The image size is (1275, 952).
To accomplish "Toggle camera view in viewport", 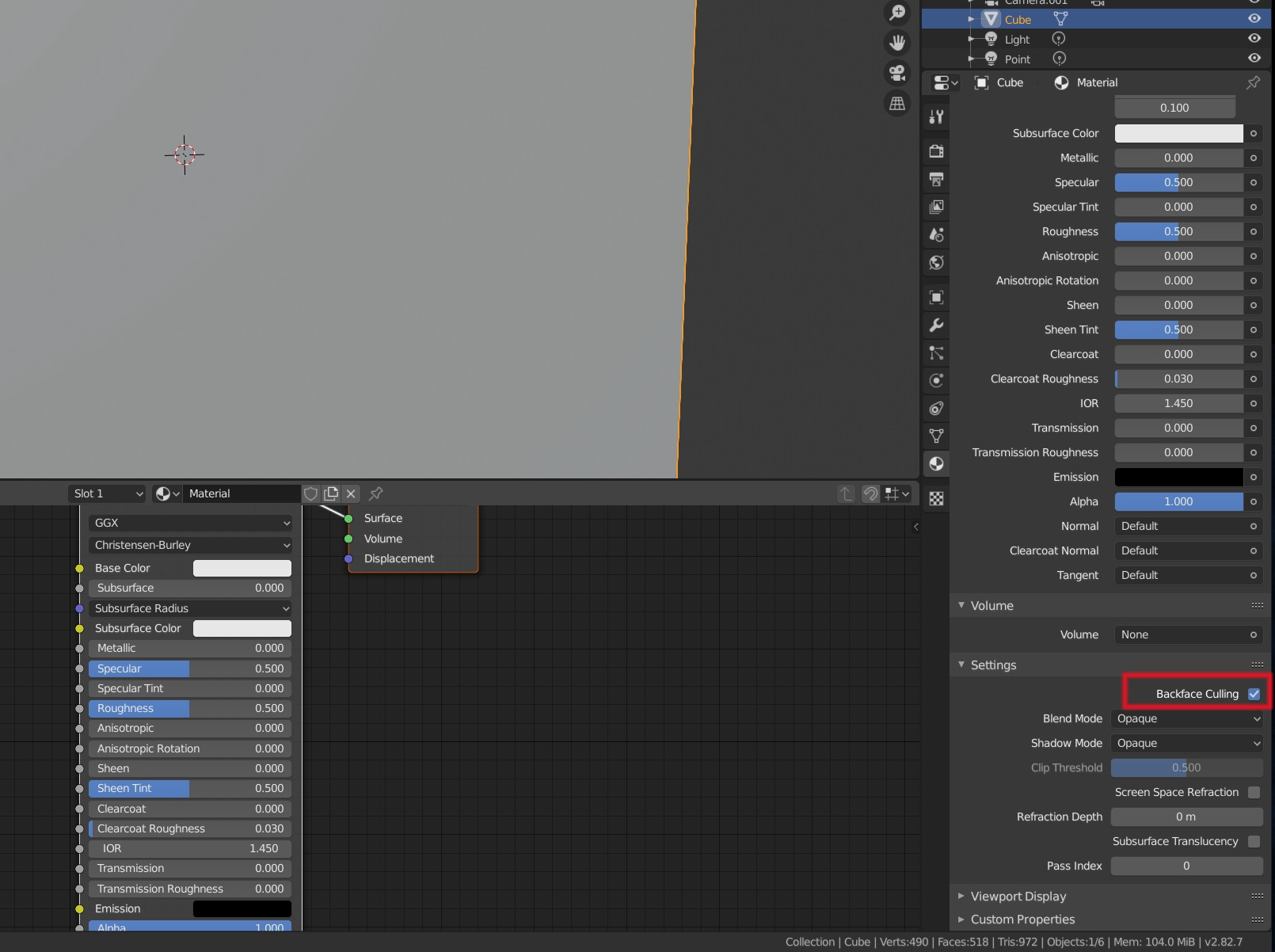I will point(897,73).
